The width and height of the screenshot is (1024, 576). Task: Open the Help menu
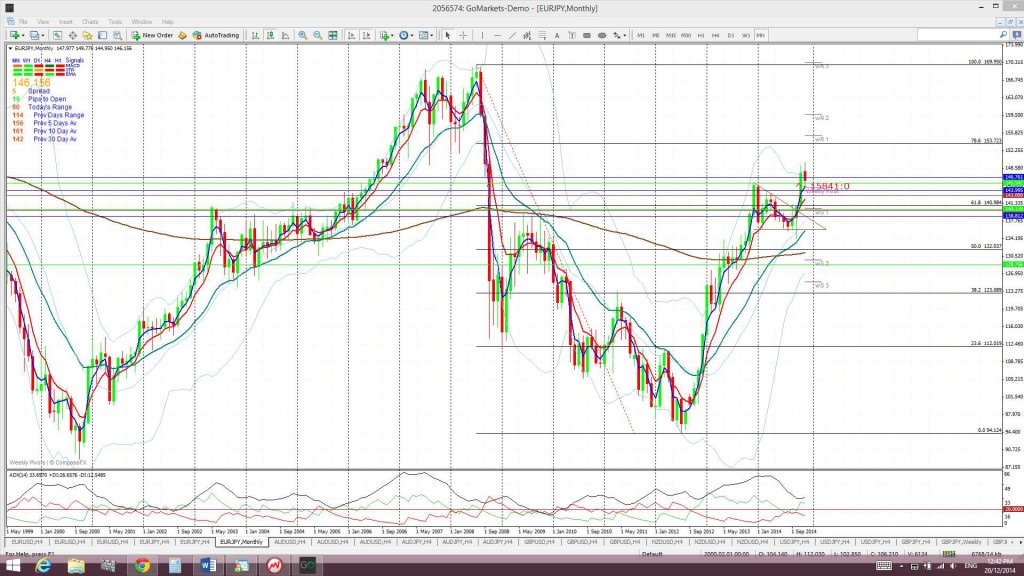click(168, 22)
